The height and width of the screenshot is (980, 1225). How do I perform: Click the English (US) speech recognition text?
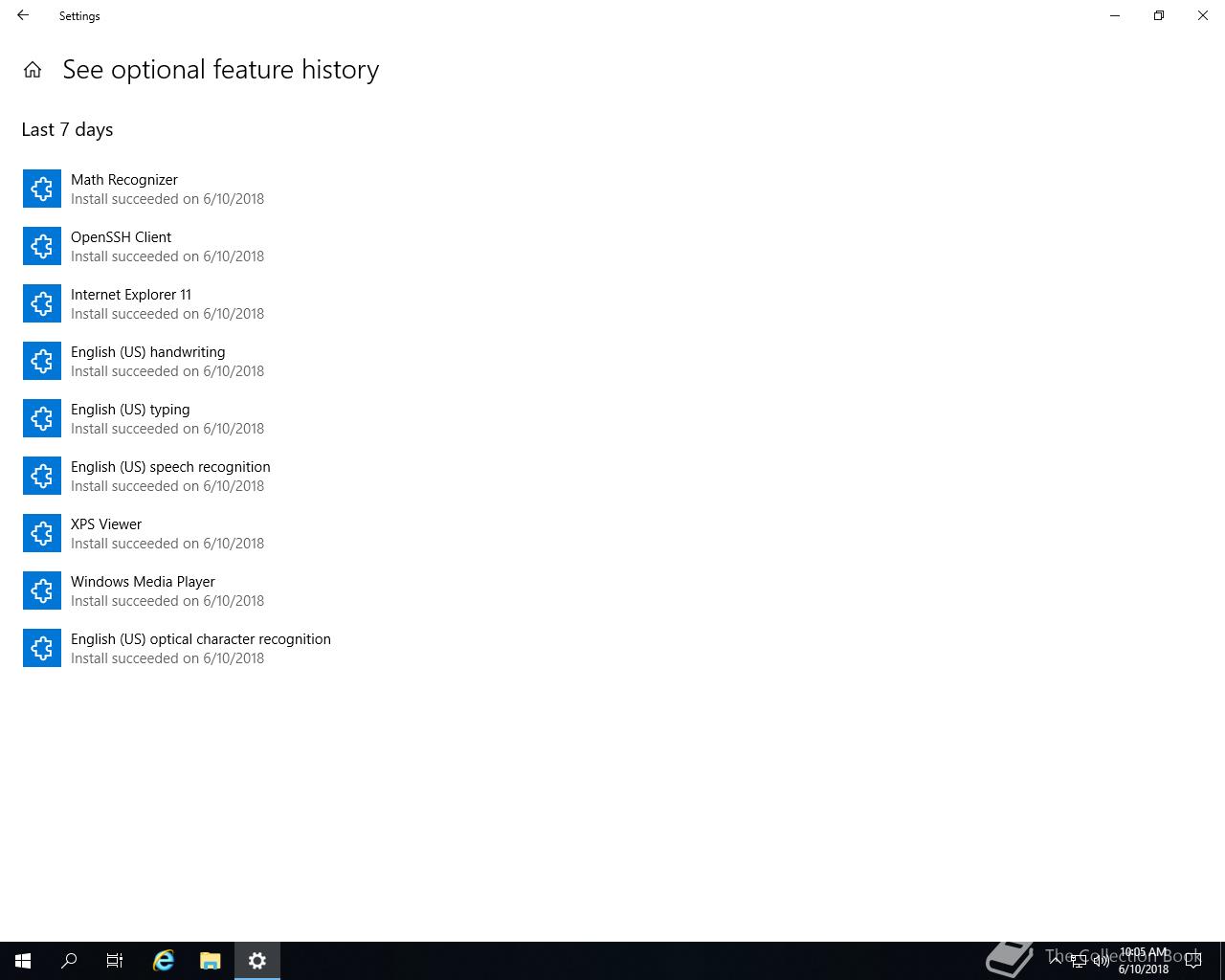pyautogui.click(x=170, y=467)
